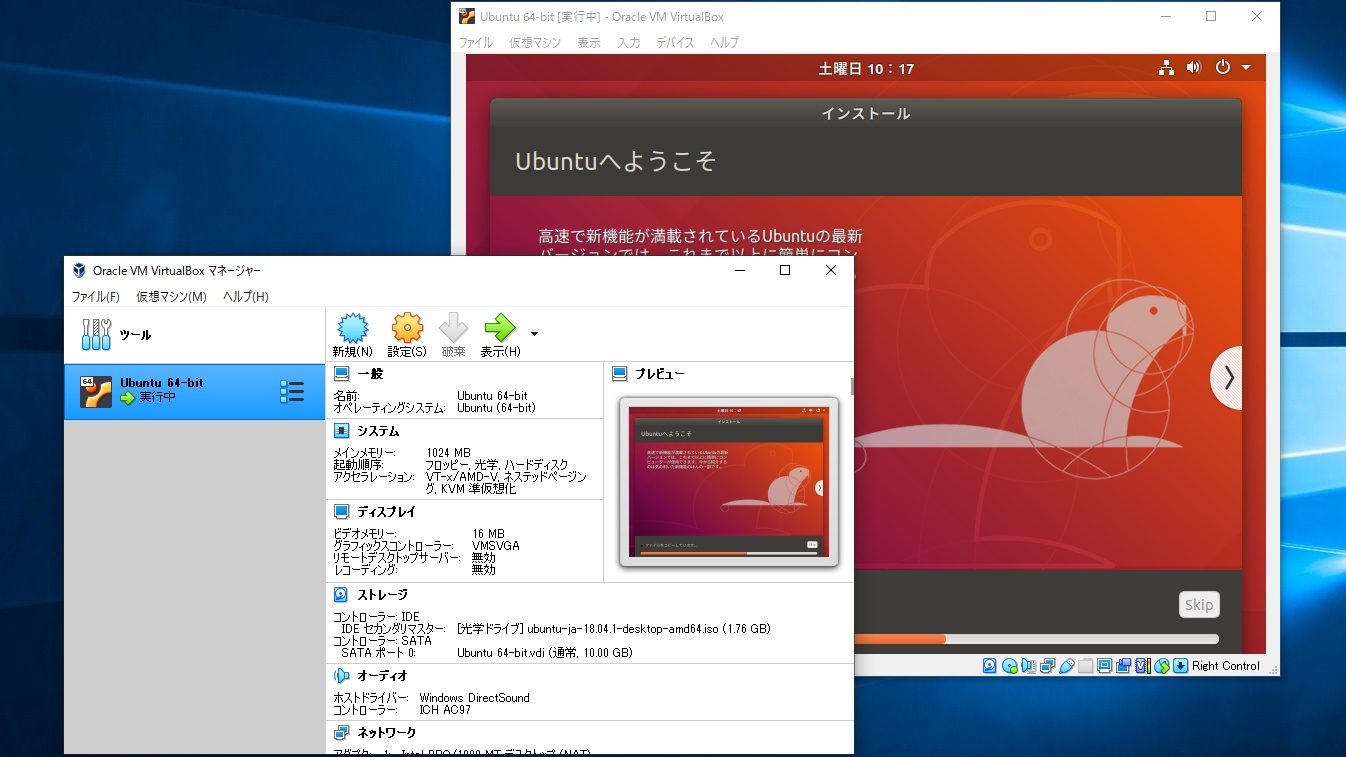Click the installer progress bar
Screen dimensions: 1346x757
[1036, 639]
